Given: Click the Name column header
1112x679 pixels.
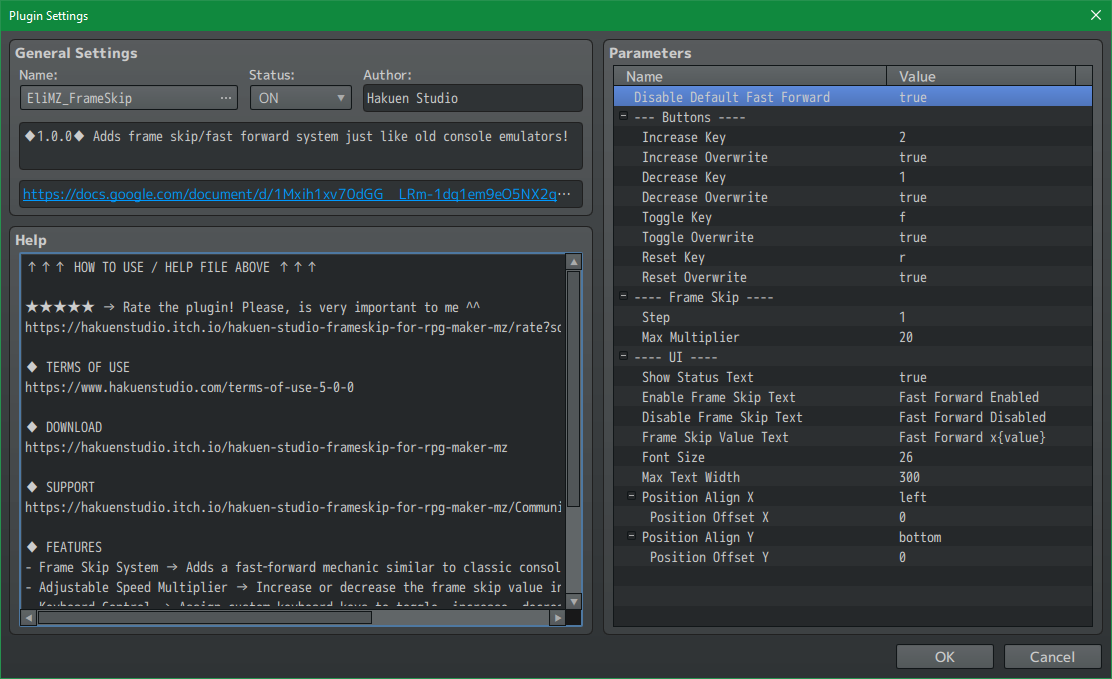Looking at the screenshot, I should 750,76.
